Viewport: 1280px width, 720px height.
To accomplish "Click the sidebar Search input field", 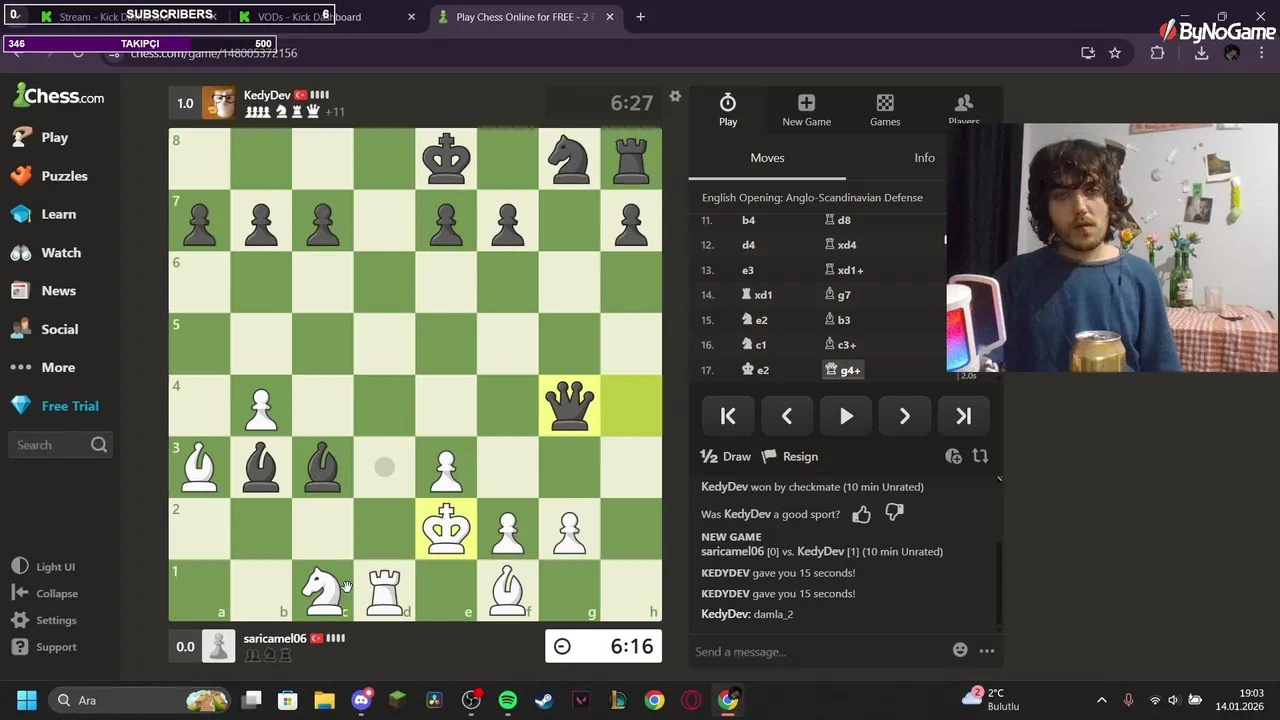I will point(60,445).
